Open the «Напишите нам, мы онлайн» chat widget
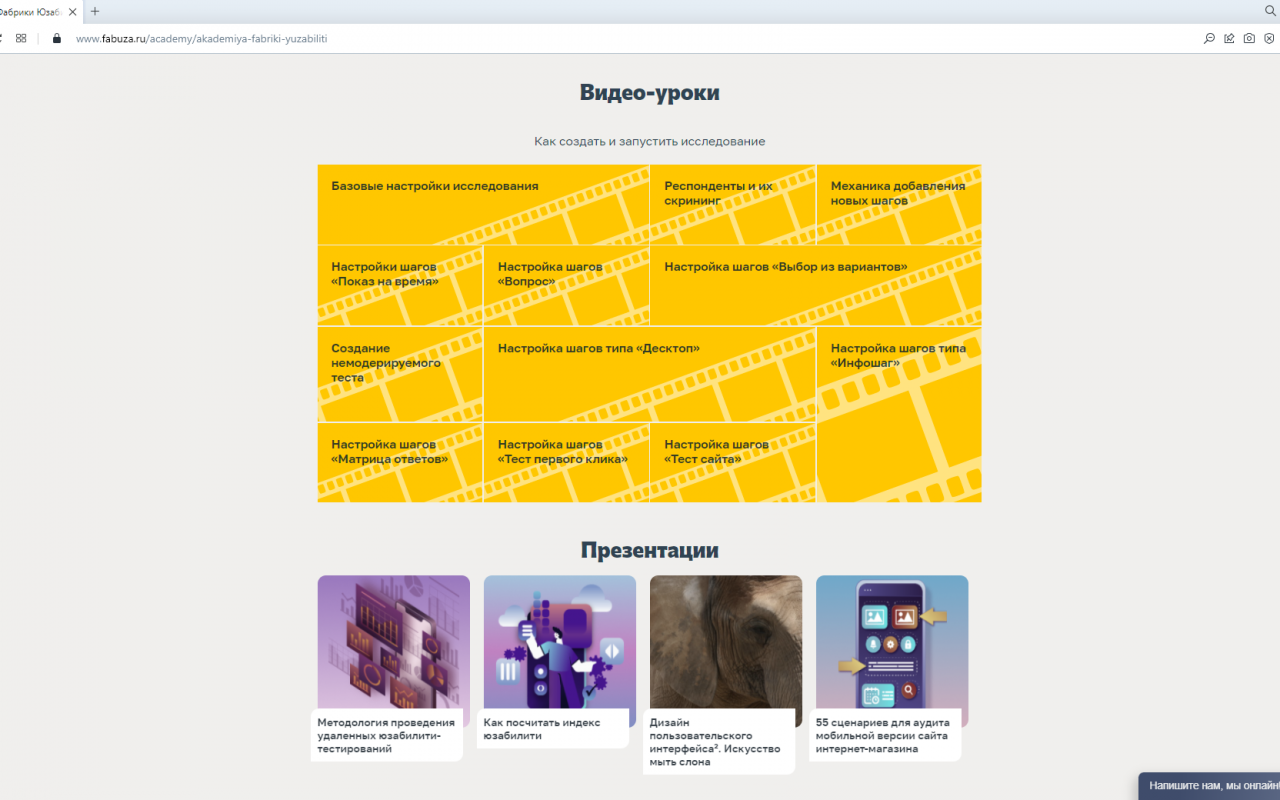The image size is (1280, 800). pos(1209,786)
